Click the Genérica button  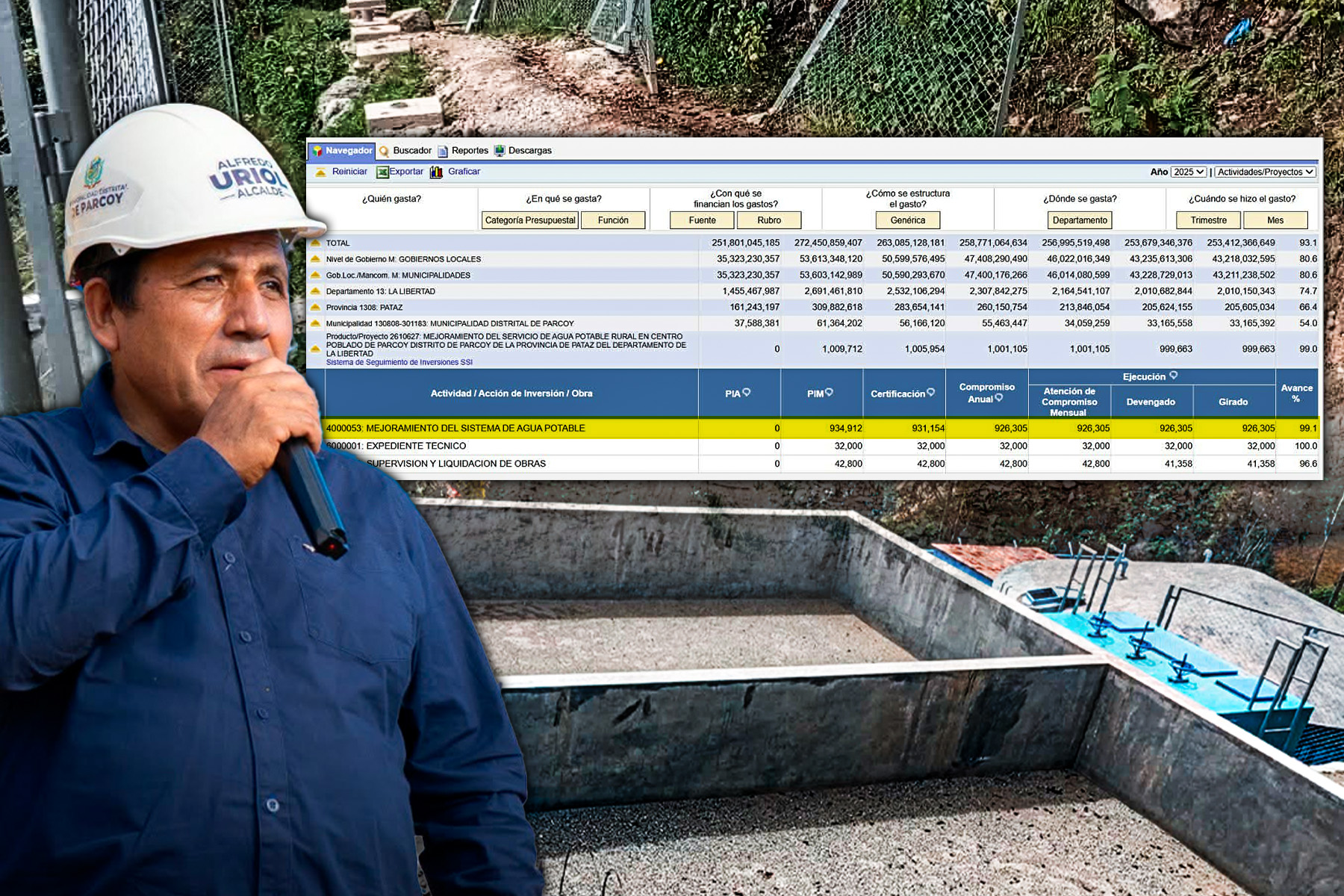(908, 220)
